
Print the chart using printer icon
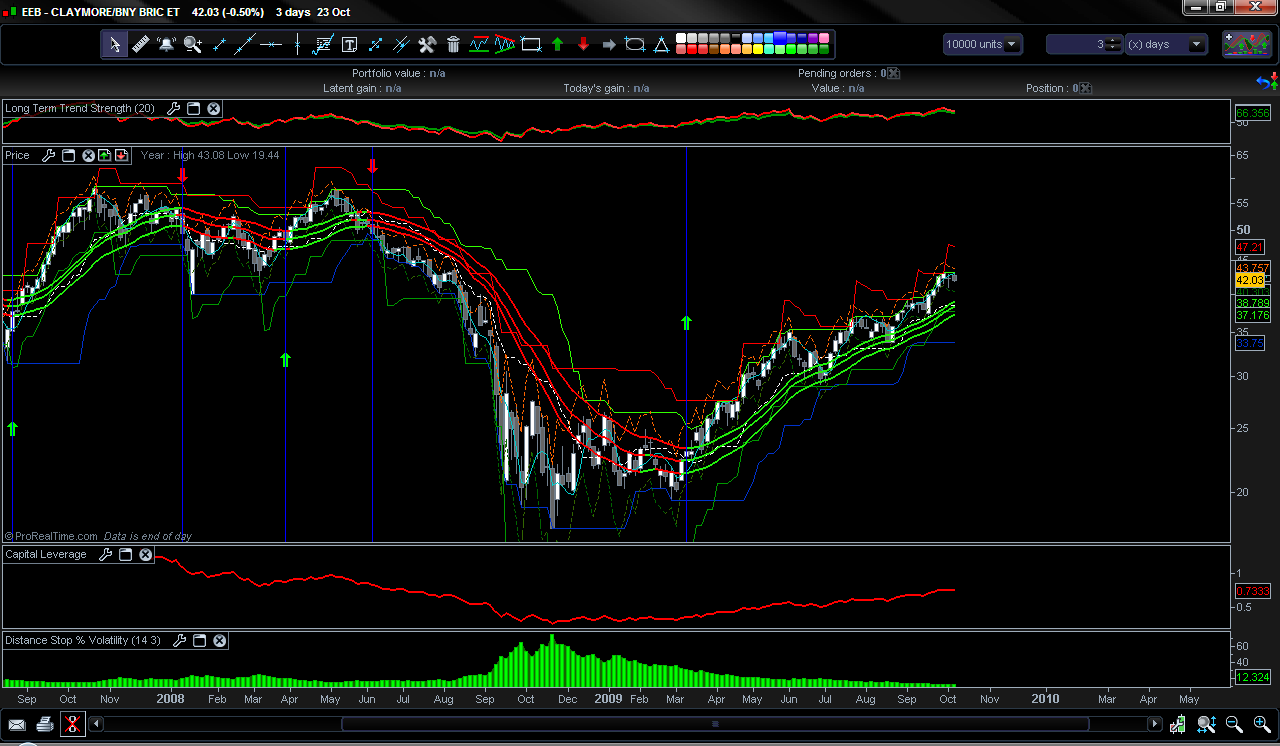45,724
